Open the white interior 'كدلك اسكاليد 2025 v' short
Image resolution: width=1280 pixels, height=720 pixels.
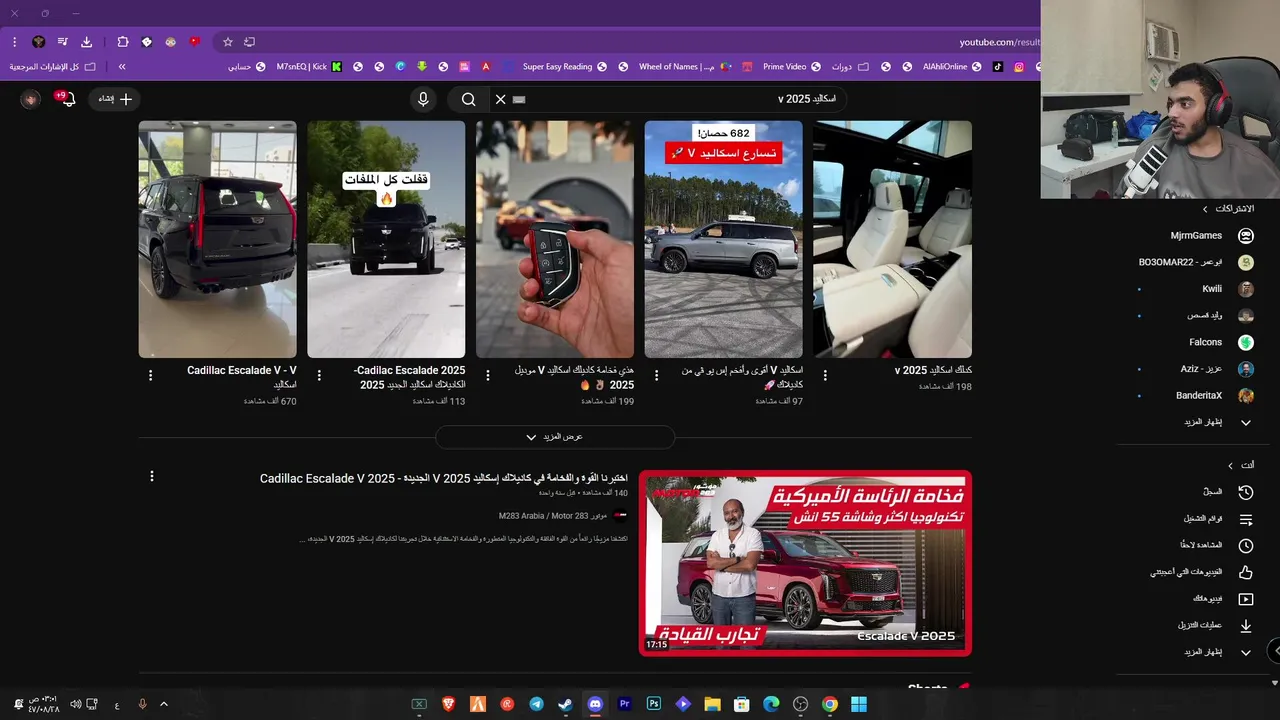click(x=893, y=239)
